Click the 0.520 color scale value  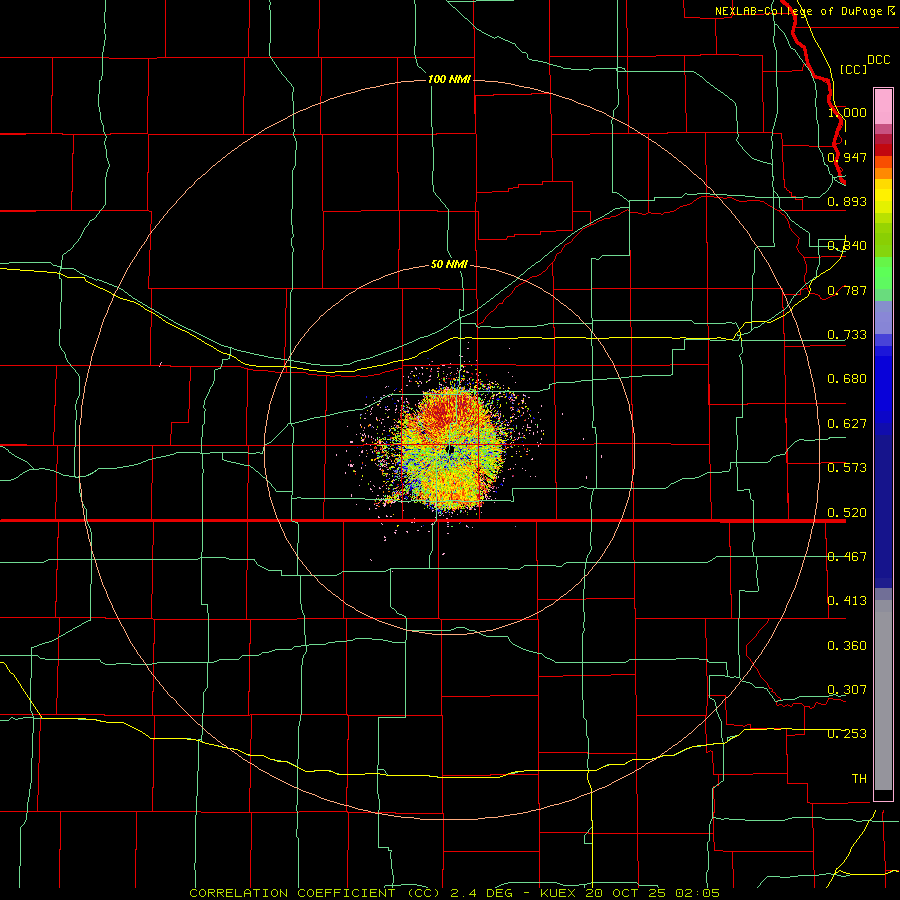[847, 512]
